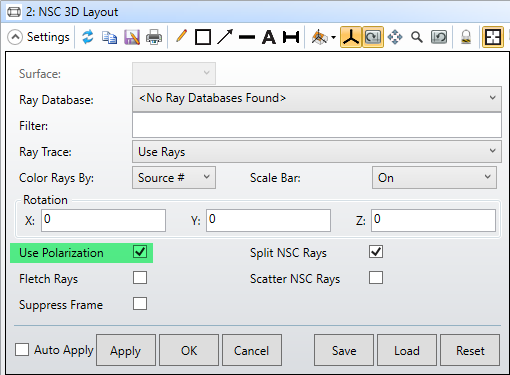The image size is (510, 375).
Task: Click the Cancel button
Action: point(252,350)
